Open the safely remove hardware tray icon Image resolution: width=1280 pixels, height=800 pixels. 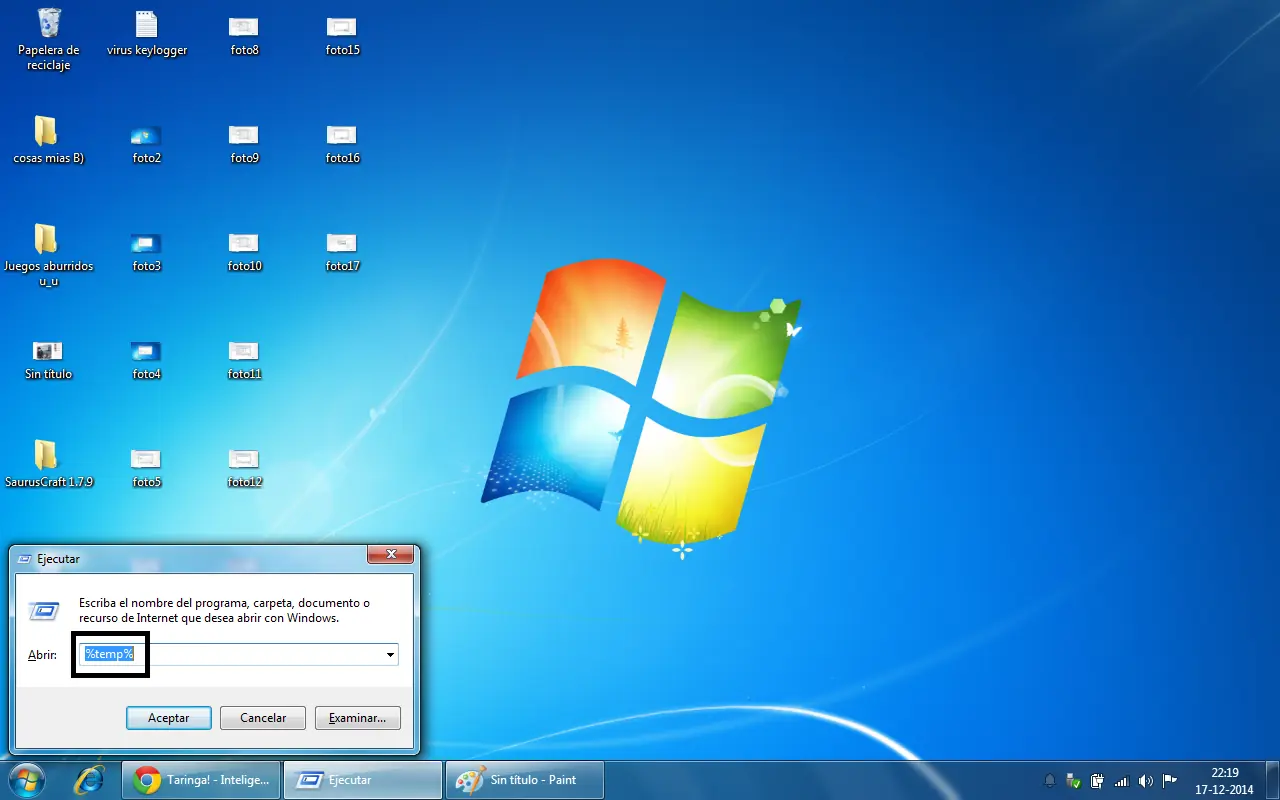(x=1074, y=781)
